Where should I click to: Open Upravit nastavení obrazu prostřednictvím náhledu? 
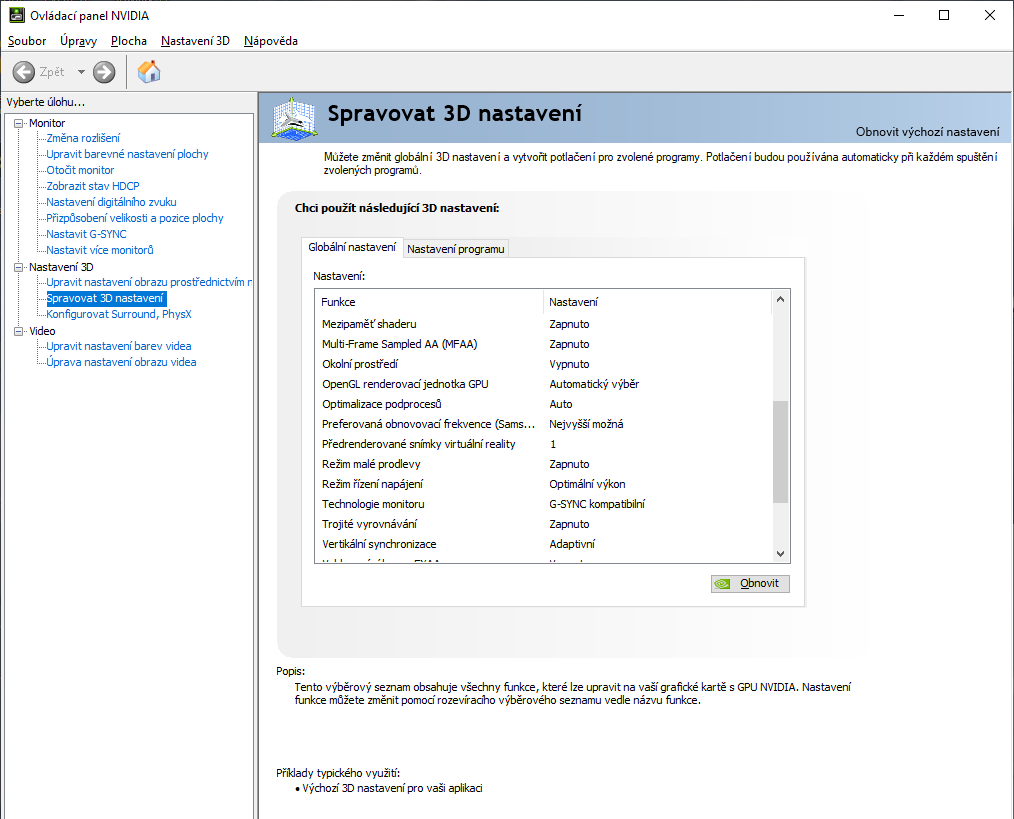click(149, 282)
